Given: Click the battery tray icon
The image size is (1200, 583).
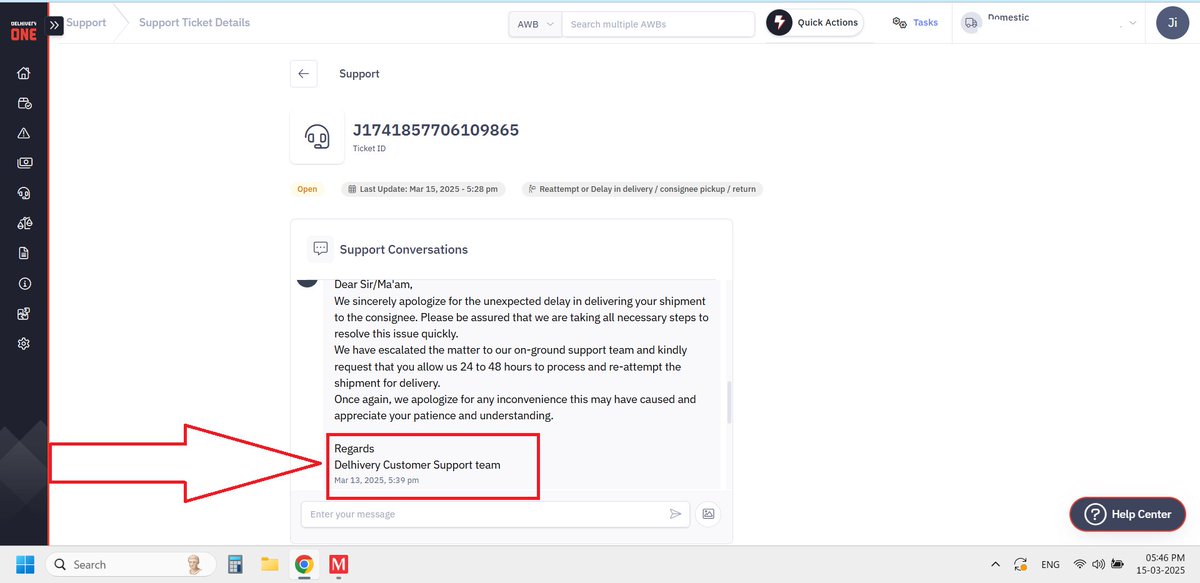Looking at the screenshot, I should pos(1117,565).
